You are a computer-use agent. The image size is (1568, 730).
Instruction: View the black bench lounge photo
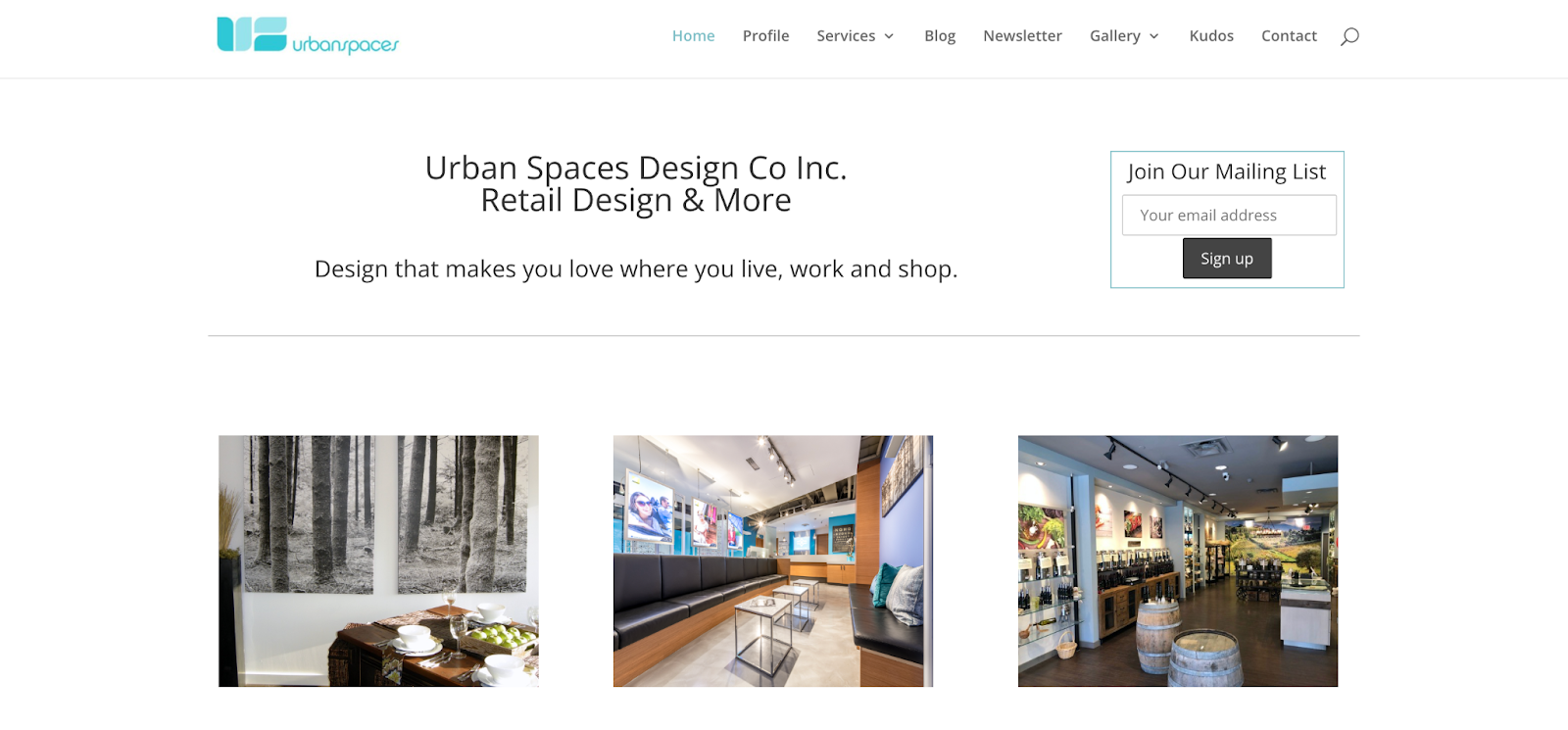click(773, 561)
